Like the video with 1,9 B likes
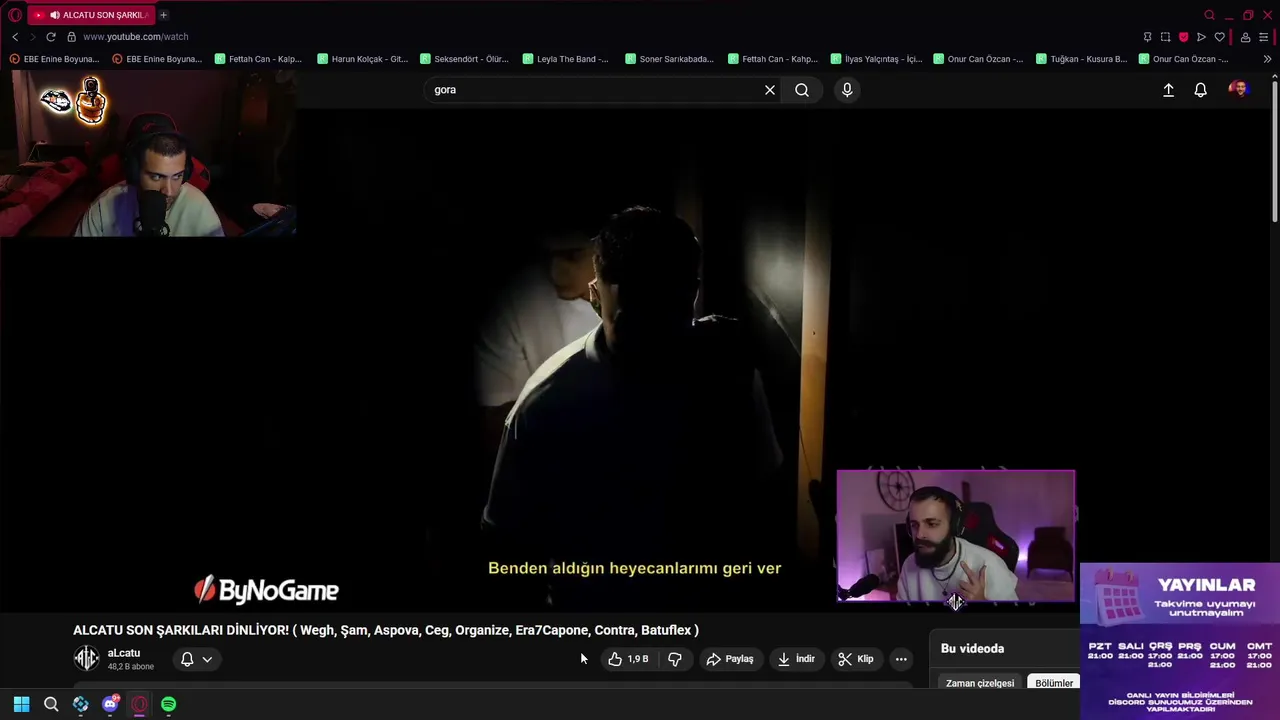 point(628,659)
